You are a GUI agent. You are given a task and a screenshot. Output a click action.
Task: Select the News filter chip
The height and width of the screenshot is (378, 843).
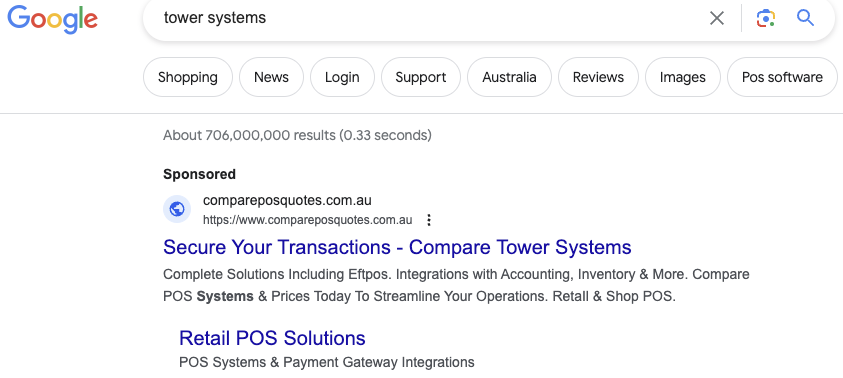[272, 77]
